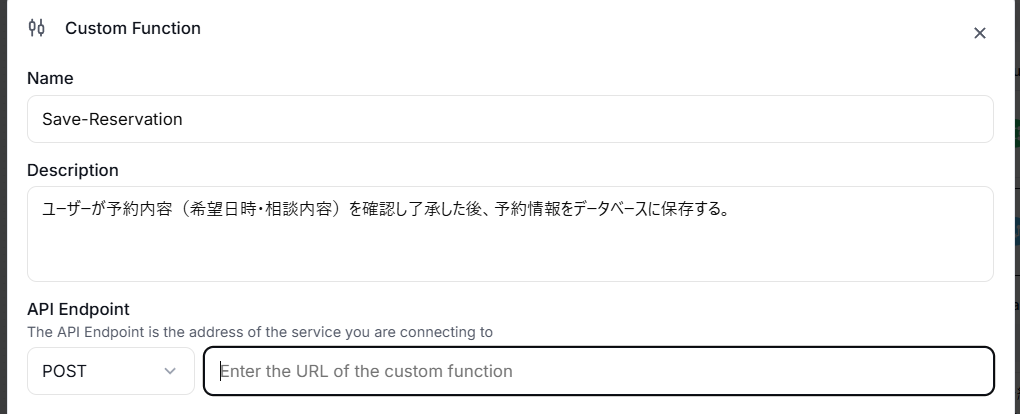The image size is (1020, 414).
Task: Click the 'Save-Reservation' text in Name box
Action: click(112, 119)
